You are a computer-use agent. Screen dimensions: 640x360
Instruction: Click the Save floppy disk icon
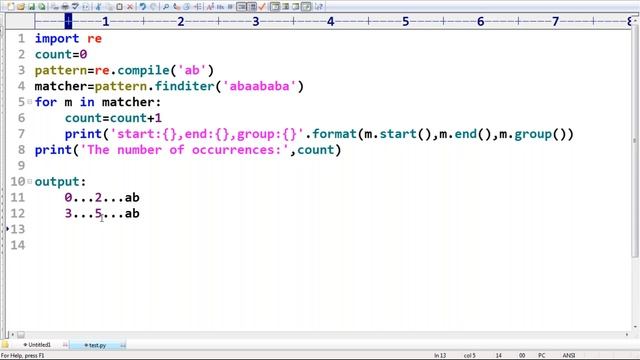[31, 7]
